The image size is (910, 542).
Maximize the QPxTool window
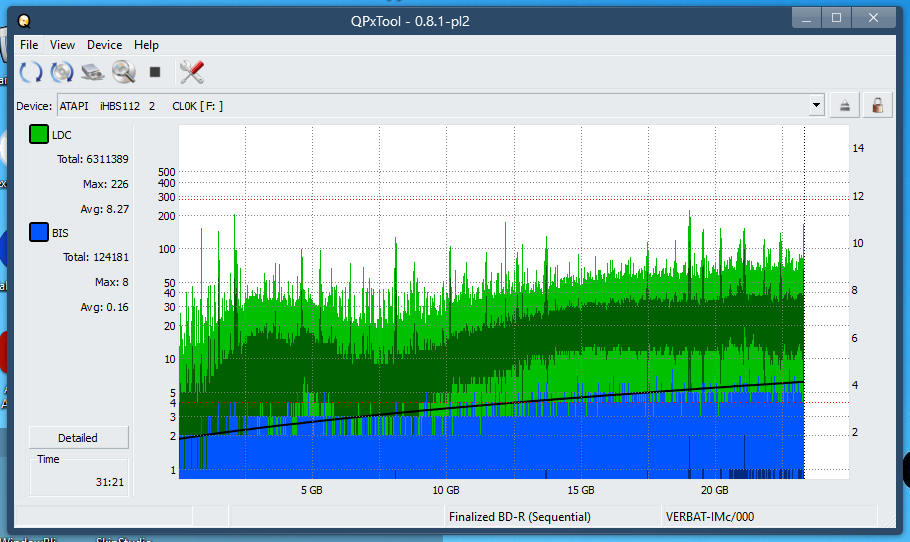[836, 17]
